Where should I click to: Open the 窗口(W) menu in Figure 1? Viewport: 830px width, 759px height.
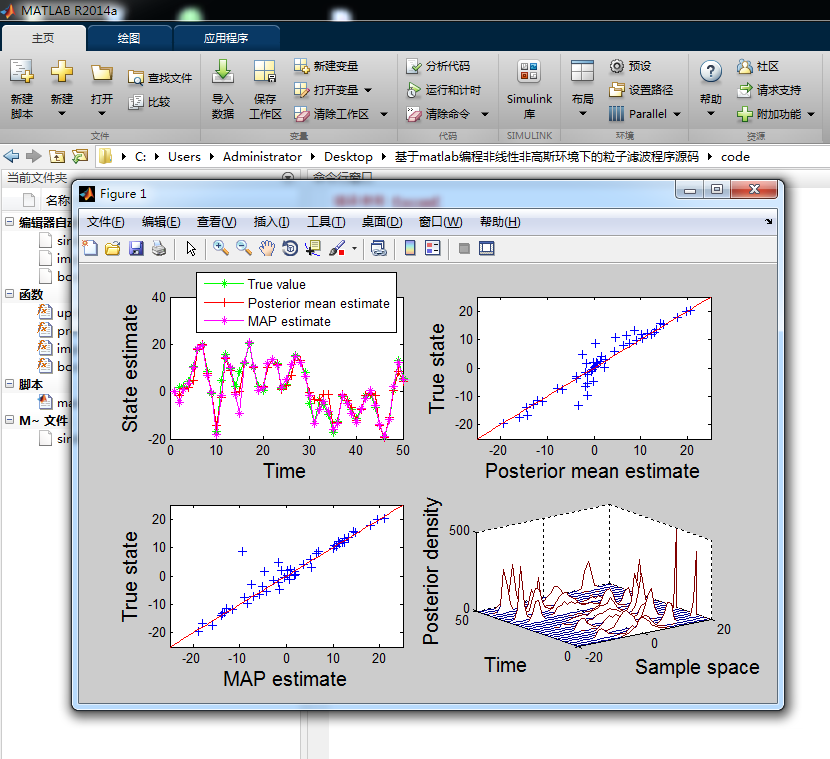tap(440, 222)
